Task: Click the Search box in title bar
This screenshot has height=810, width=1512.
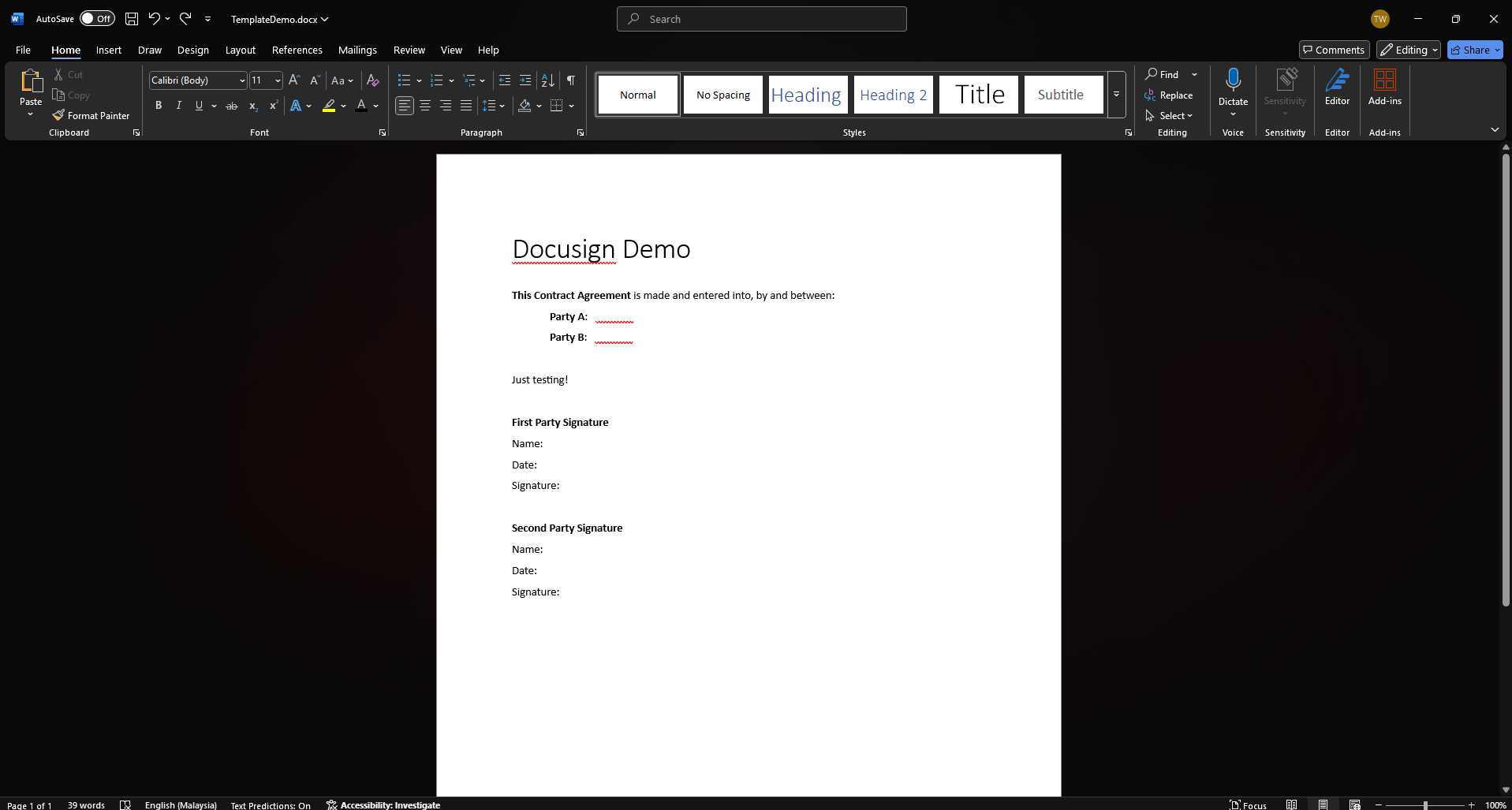Action: [x=762, y=19]
